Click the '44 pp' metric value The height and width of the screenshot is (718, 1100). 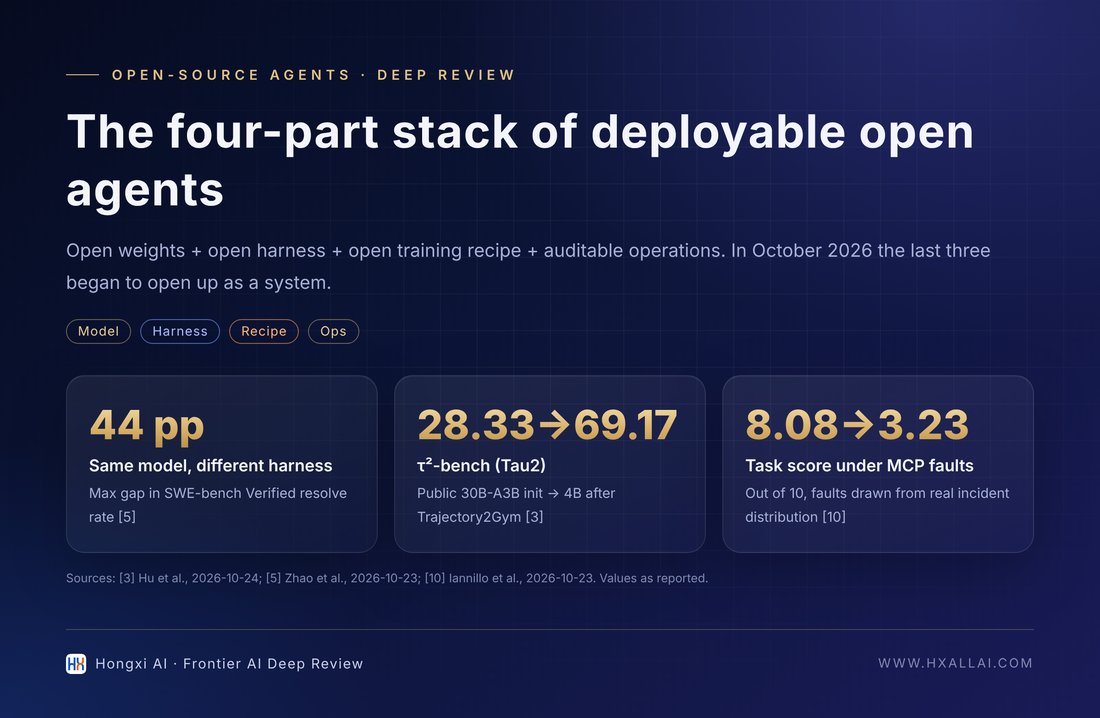coord(147,425)
